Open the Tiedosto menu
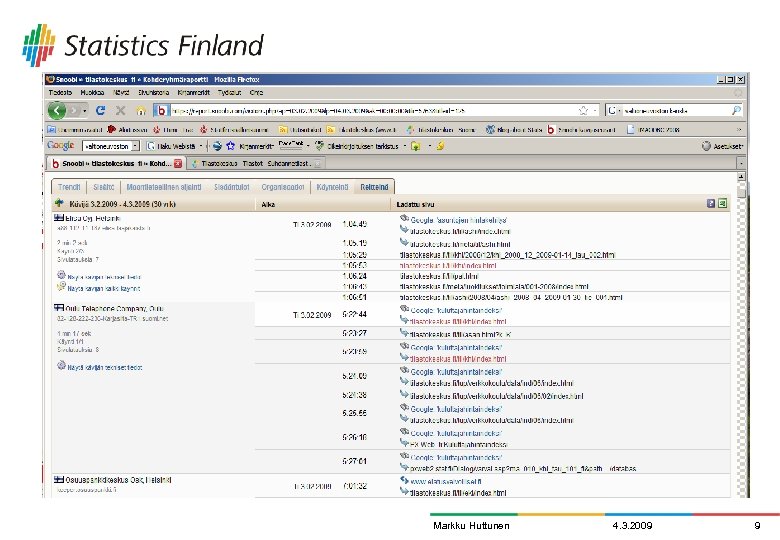The height and width of the screenshot is (540, 780). point(60,92)
